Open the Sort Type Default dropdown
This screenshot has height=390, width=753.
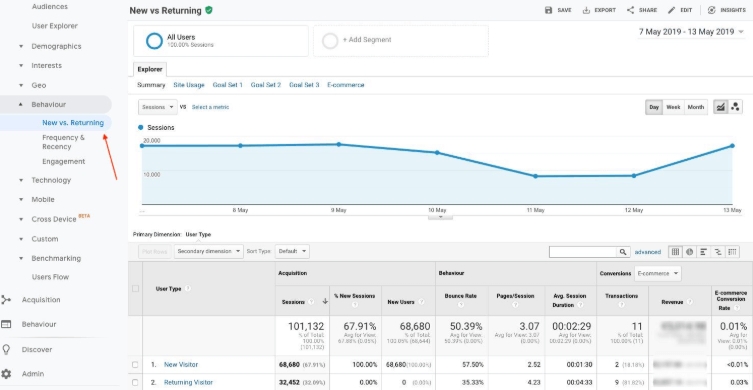pos(292,251)
